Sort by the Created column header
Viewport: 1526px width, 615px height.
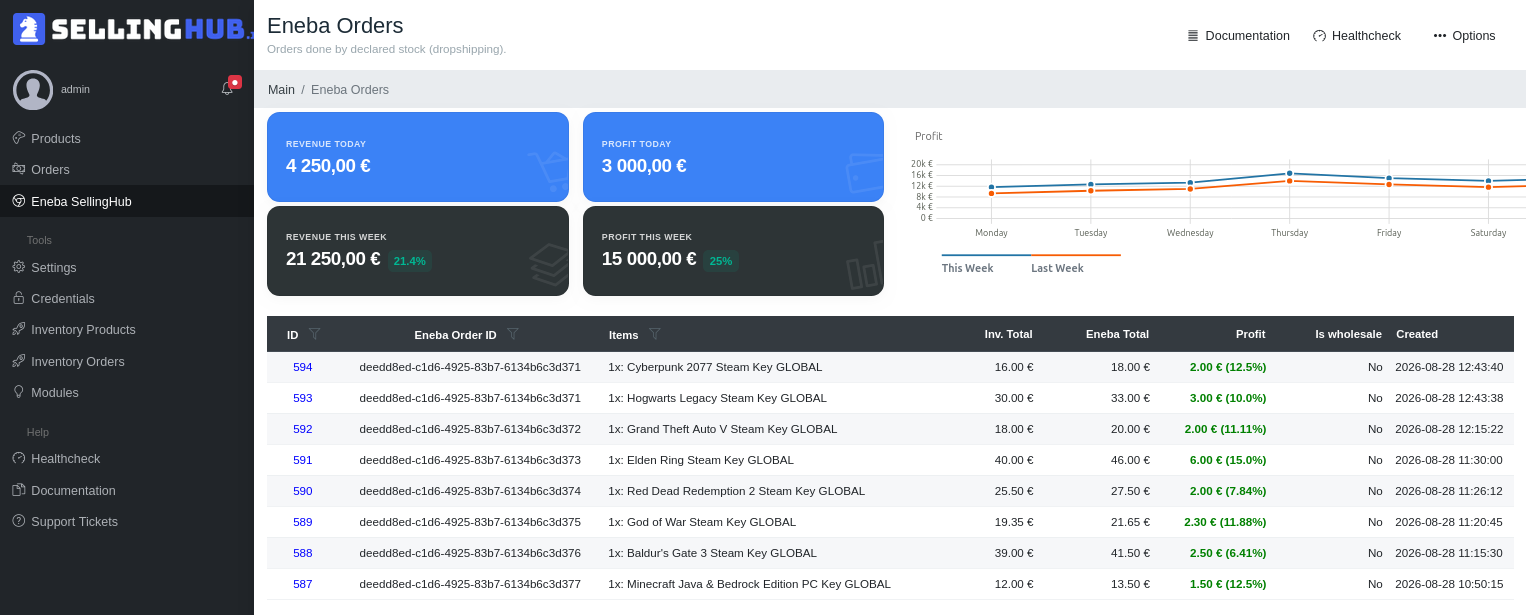(x=1417, y=334)
